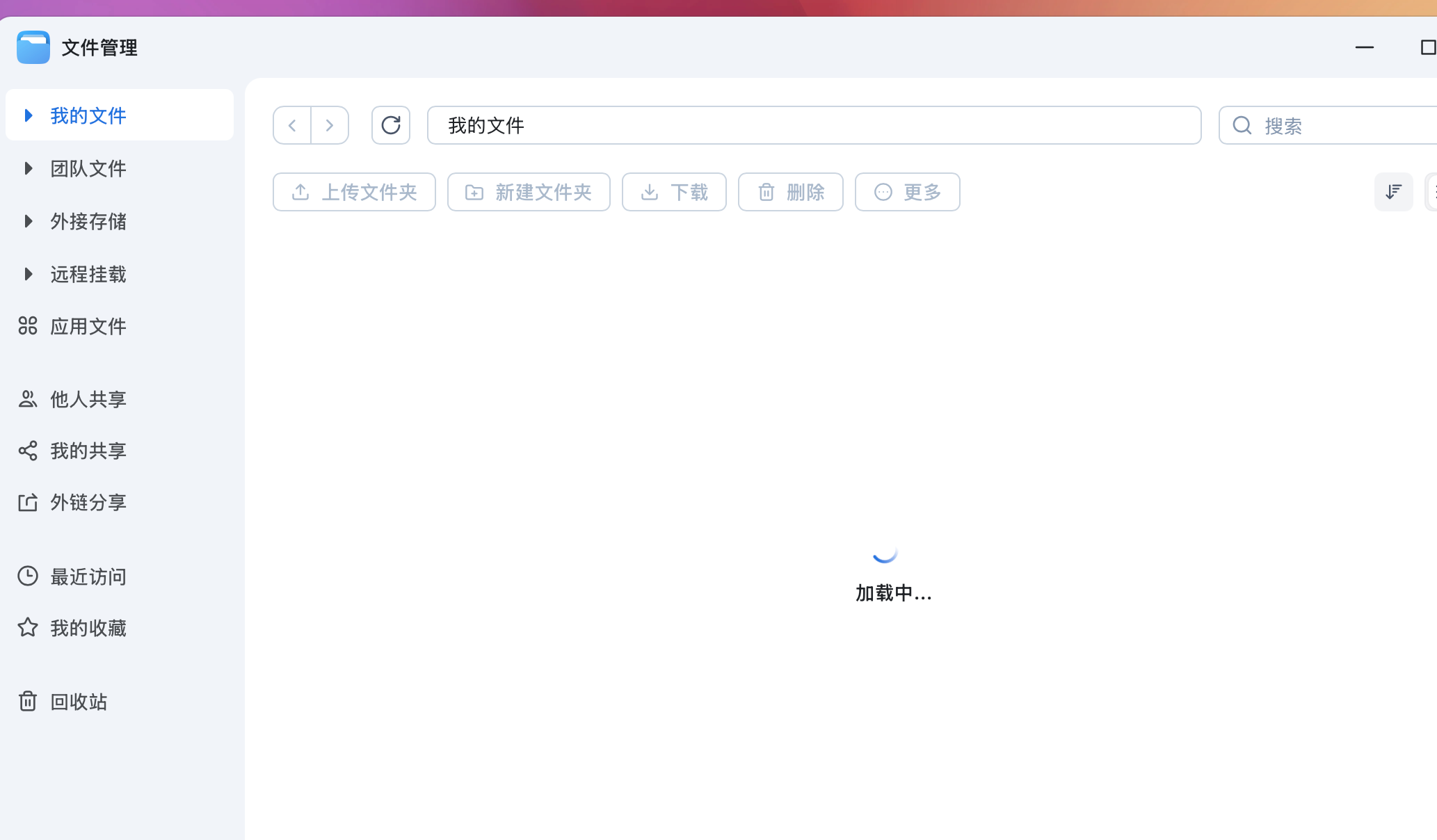1437x840 pixels.
Task: Open 外链分享 external link sharing
Action: 88,502
